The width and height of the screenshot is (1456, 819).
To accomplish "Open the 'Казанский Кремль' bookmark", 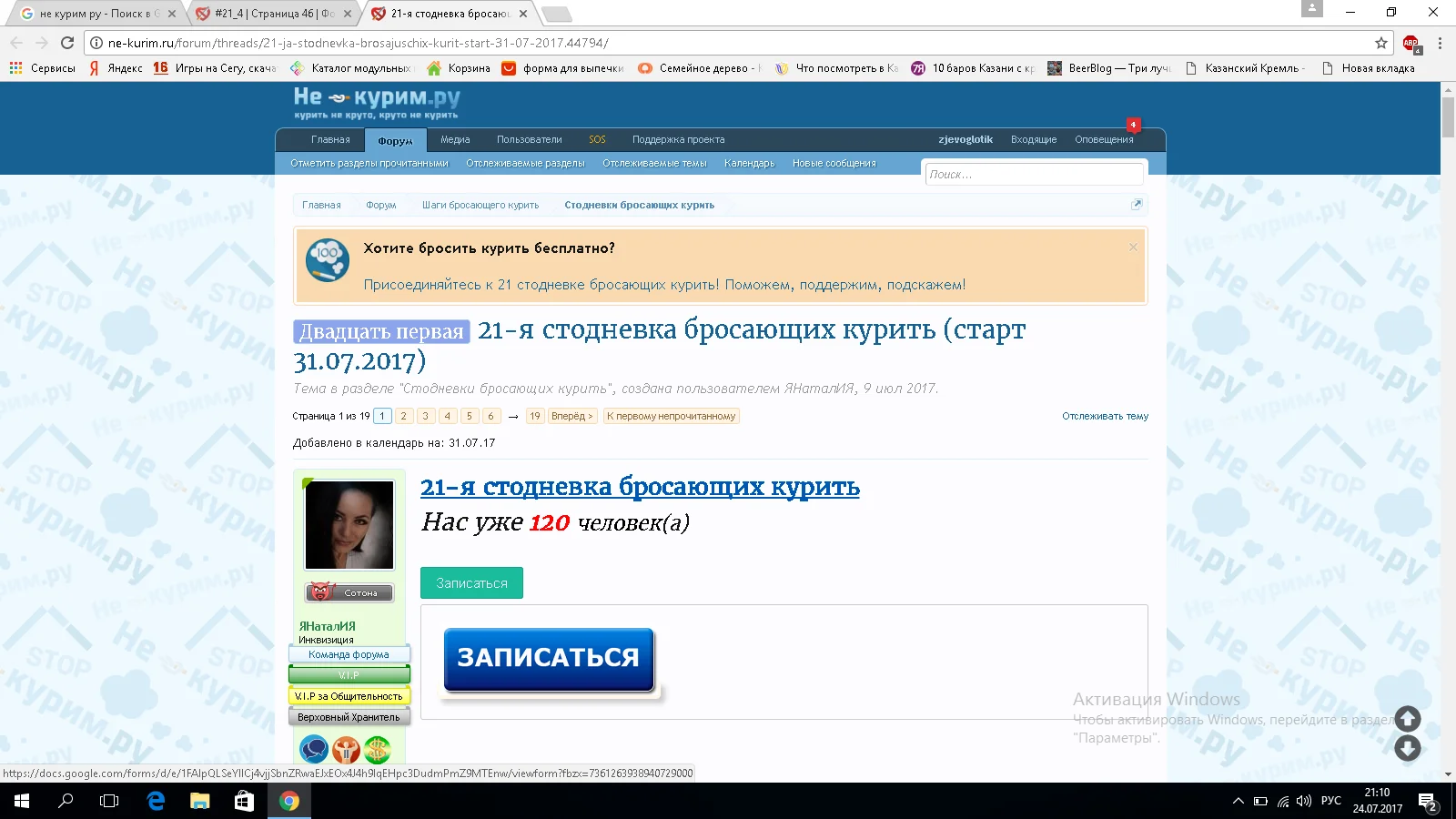I will [x=1246, y=68].
